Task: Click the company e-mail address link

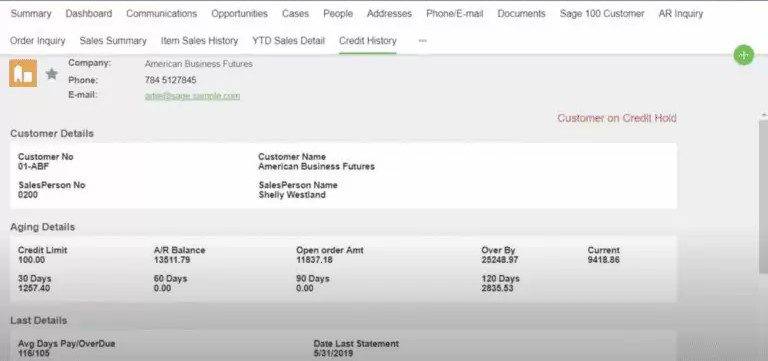Action: 192,96
